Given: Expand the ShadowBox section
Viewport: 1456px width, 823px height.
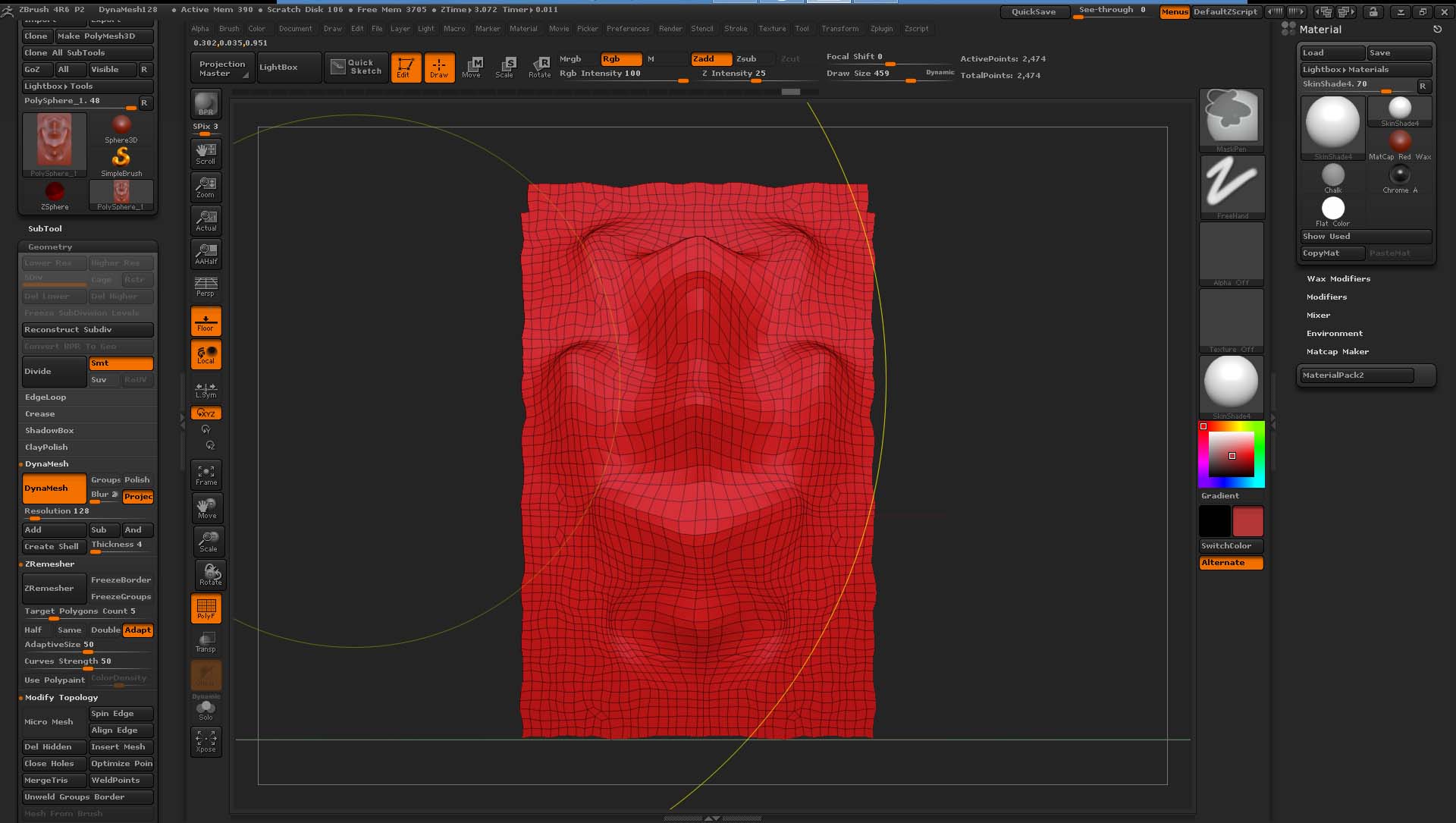Looking at the screenshot, I should [x=49, y=431].
